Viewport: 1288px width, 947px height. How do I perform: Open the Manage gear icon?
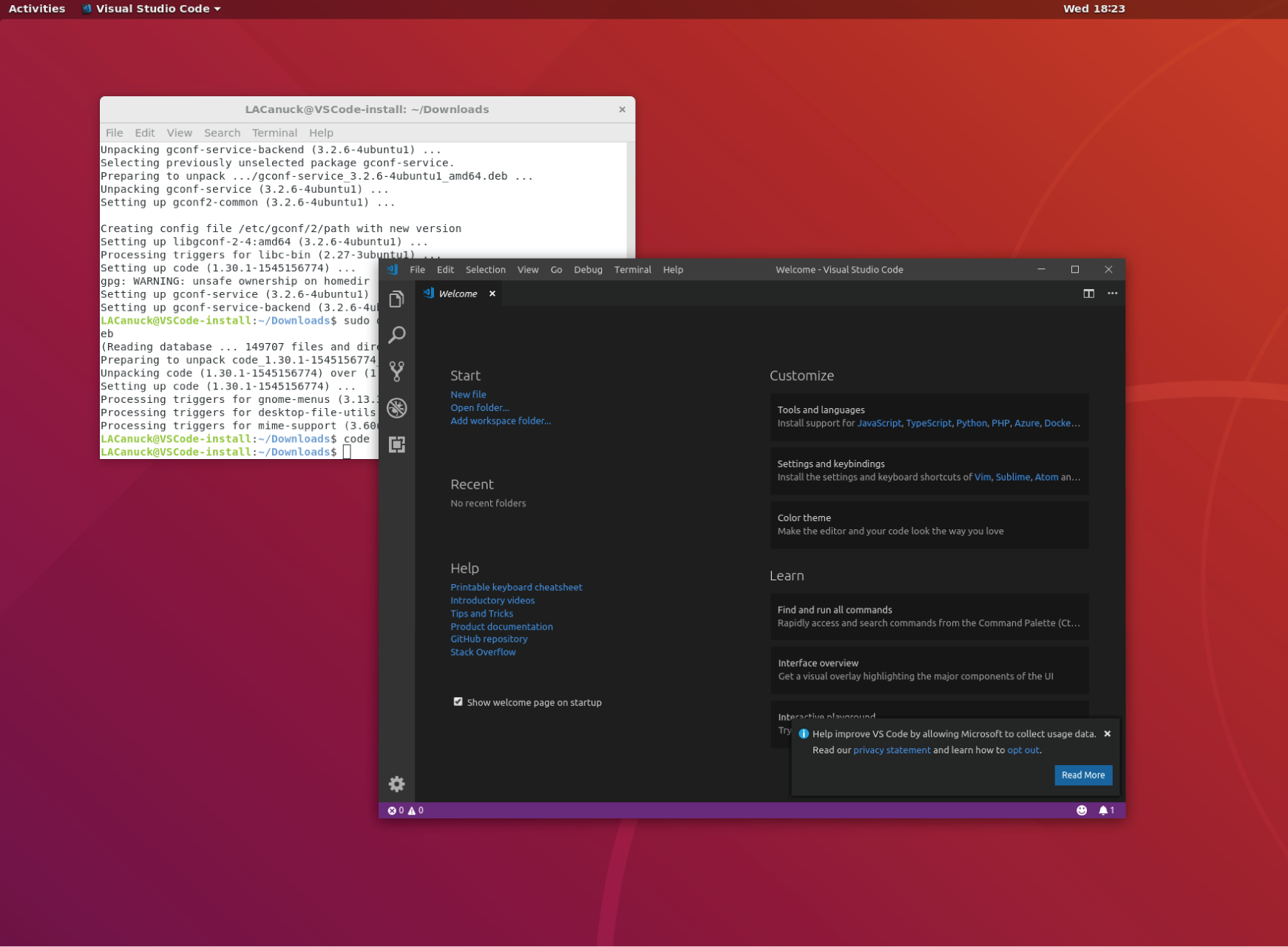pos(397,784)
